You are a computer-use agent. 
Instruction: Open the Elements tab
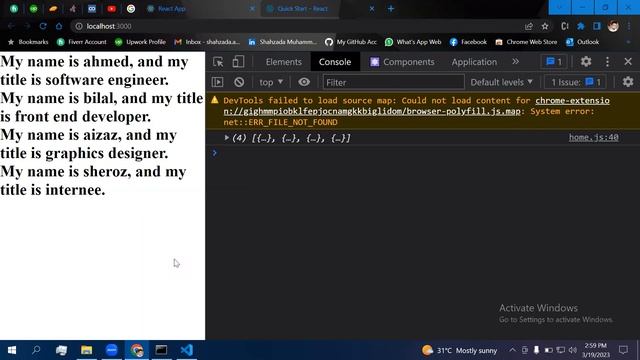pyautogui.click(x=284, y=62)
